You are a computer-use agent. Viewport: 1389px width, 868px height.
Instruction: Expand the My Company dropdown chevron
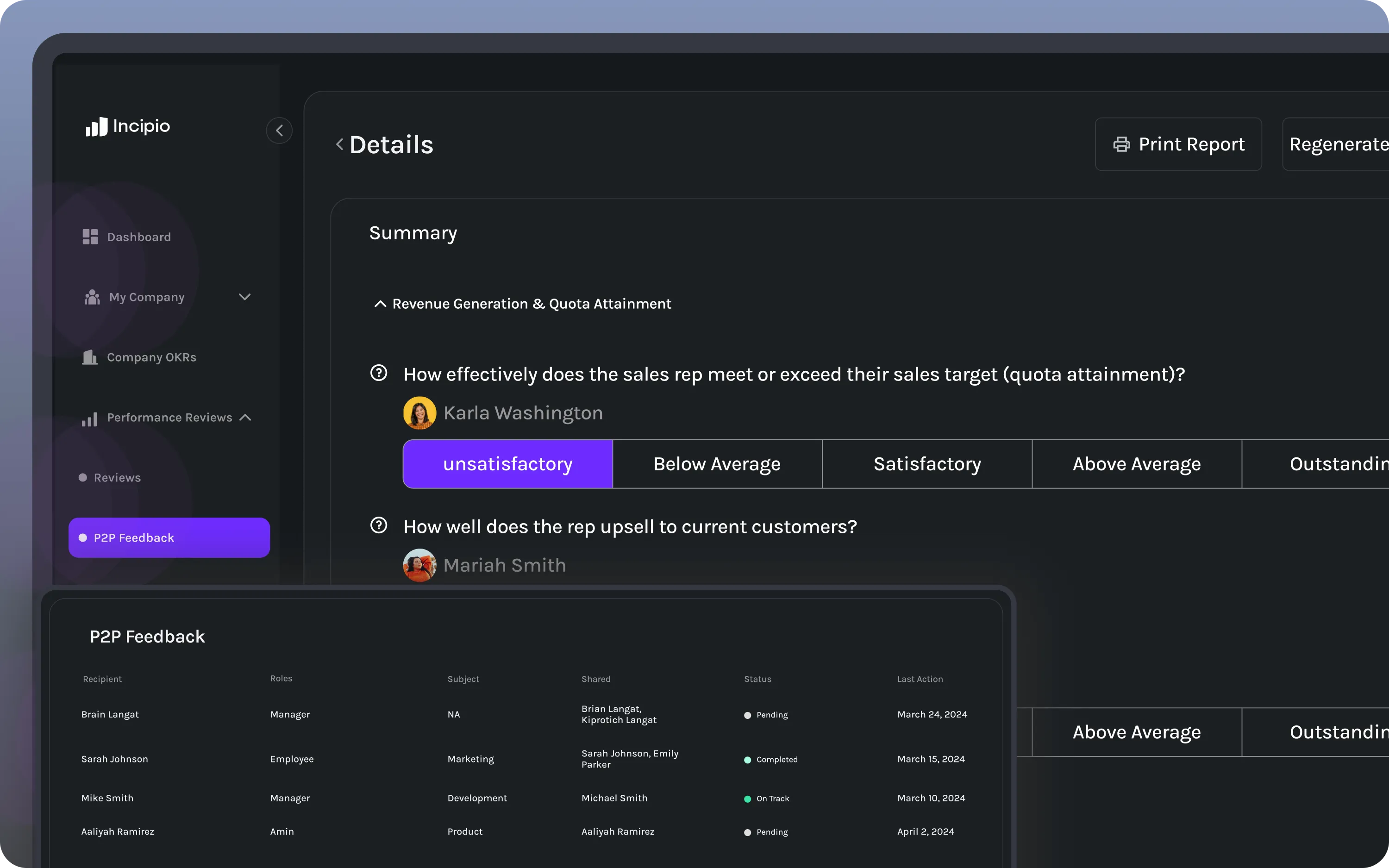[x=244, y=297]
